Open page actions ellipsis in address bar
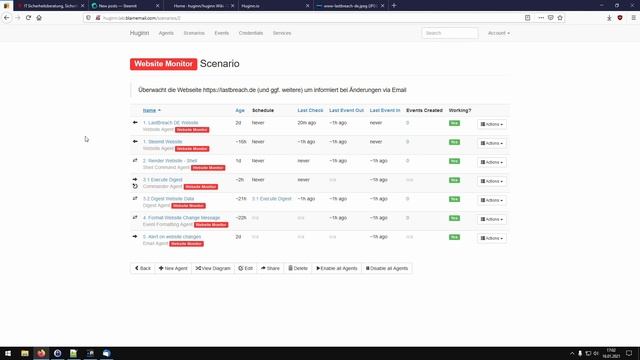The image size is (640, 360). [x=541, y=18]
